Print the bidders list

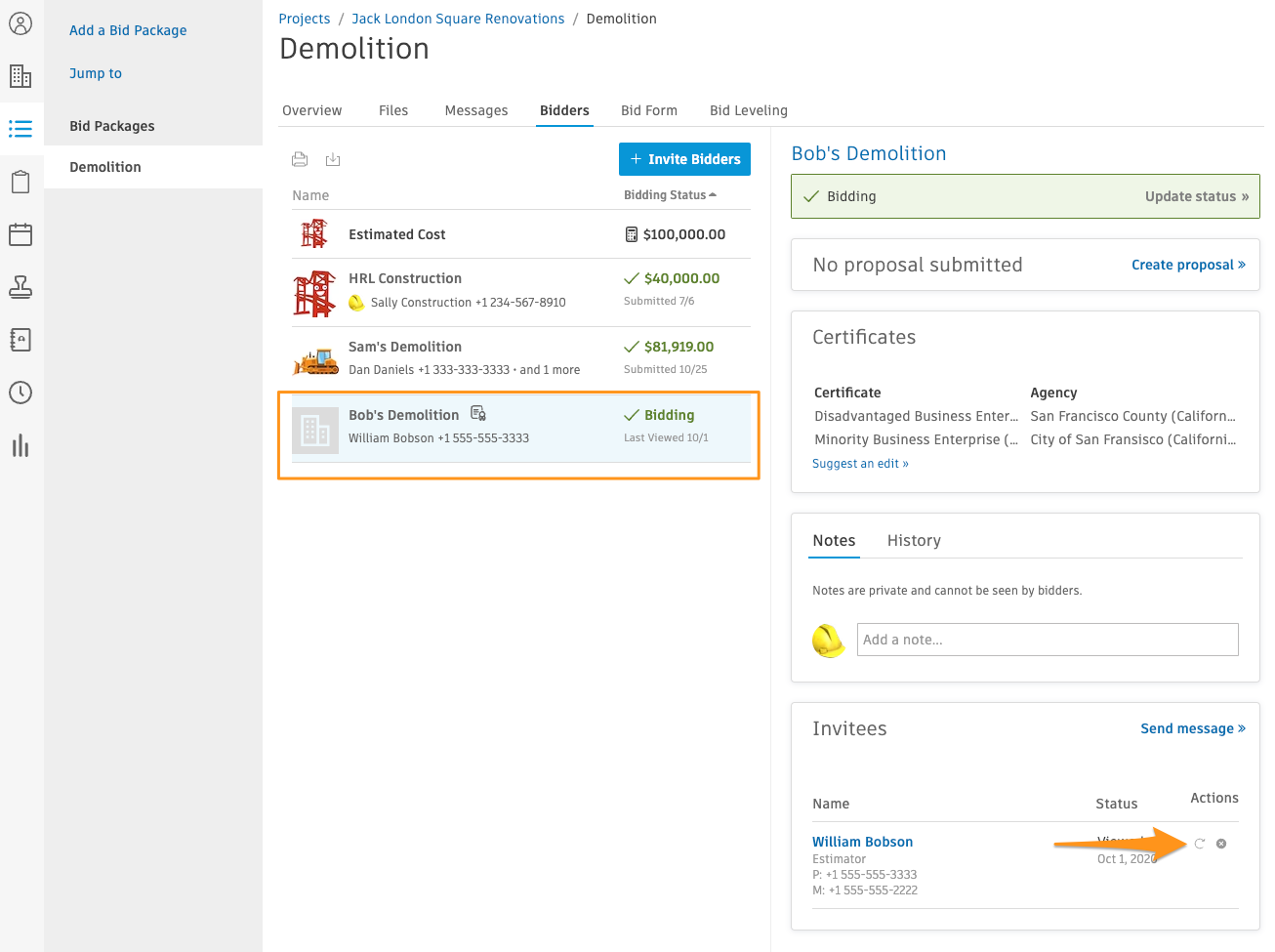point(300,158)
